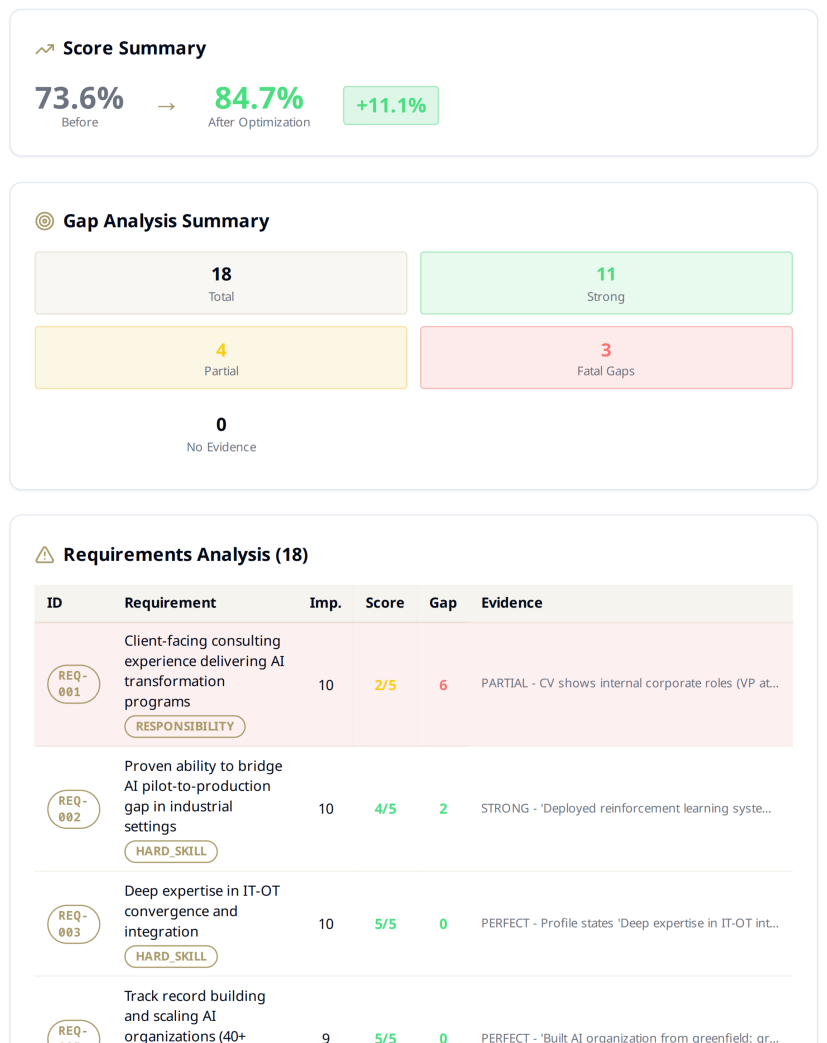The width and height of the screenshot is (827, 1043).
Task: Click the HARD_SKILL tag under REQ-003
Action: (x=170, y=956)
